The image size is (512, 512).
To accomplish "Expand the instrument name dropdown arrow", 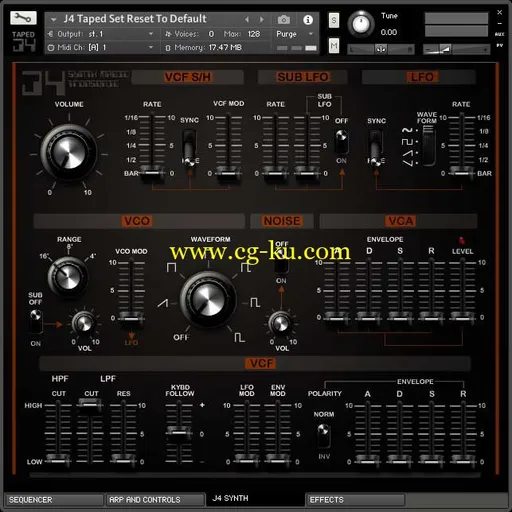I will [53, 20].
